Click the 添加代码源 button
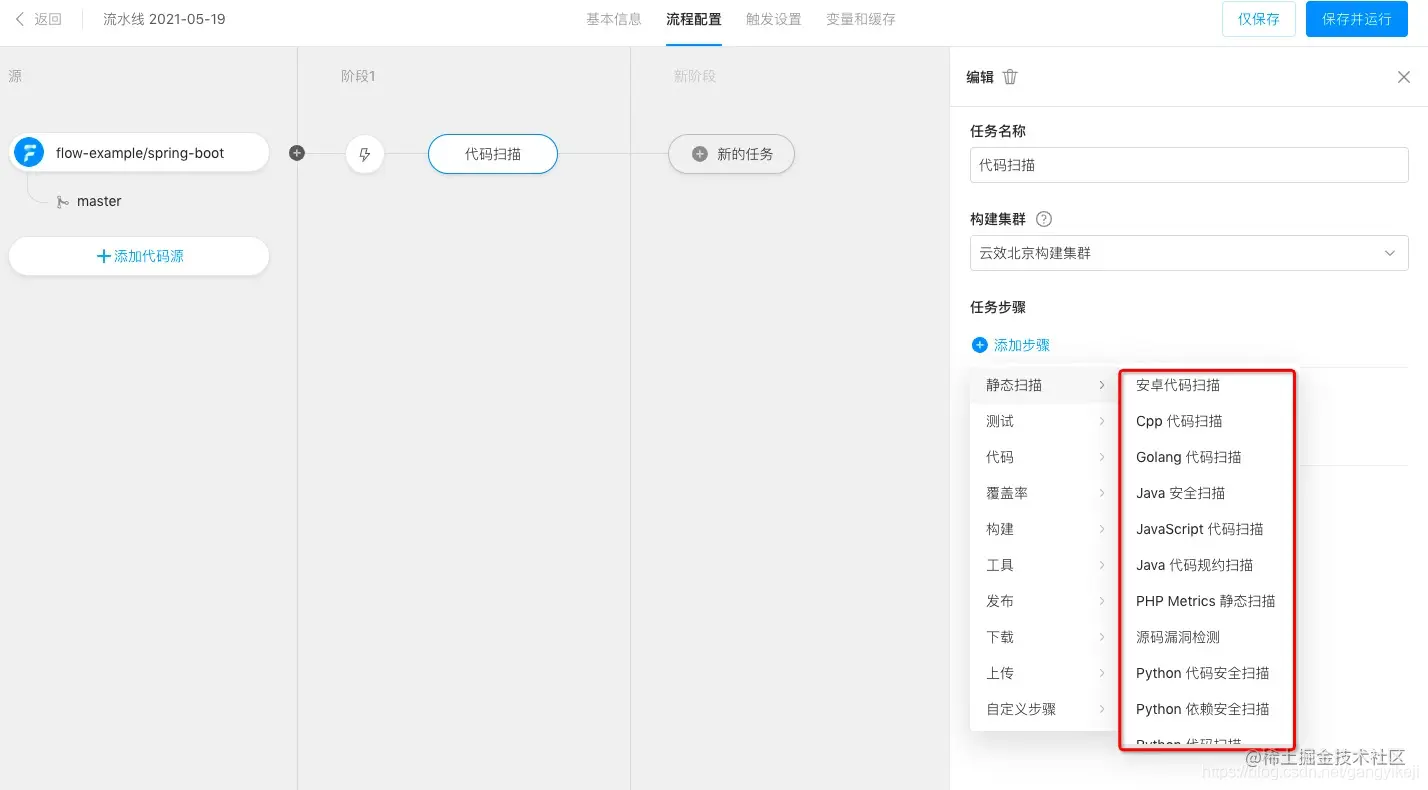This screenshot has width=1428, height=790. (138, 255)
